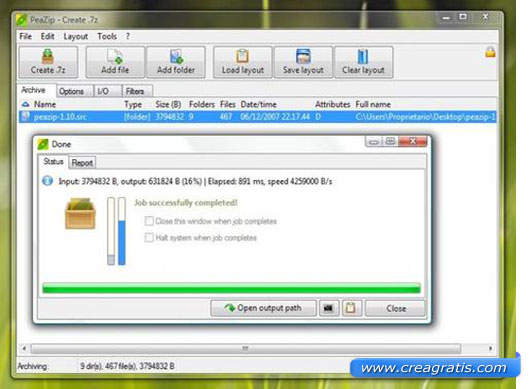Sort list by Type column header

[133, 104]
